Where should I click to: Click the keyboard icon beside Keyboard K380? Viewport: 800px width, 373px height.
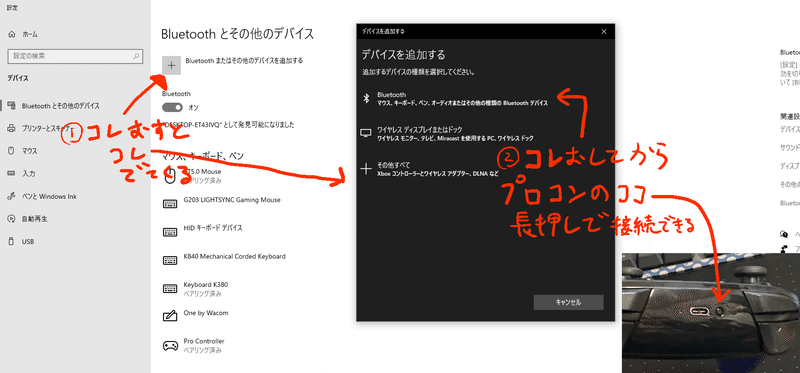point(170,289)
